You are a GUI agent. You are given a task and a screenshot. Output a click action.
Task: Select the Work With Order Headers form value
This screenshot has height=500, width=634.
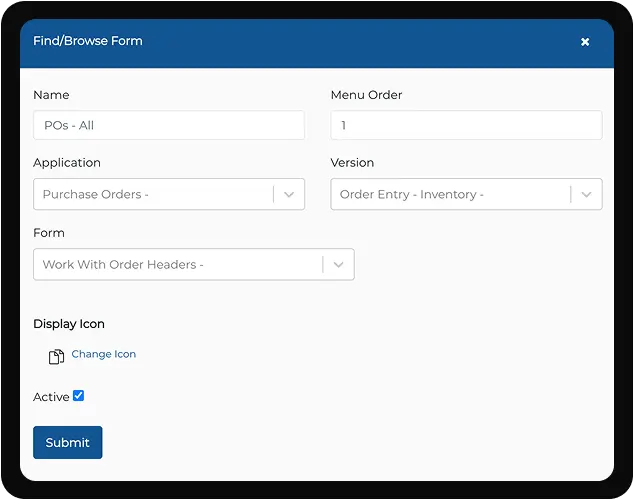coord(123,264)
